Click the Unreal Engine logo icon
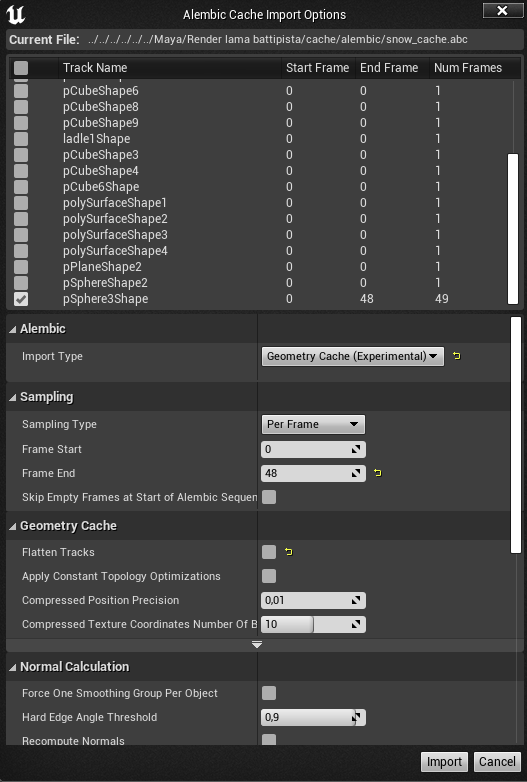This screenshot has width=527, height=782. pos(15,14)
